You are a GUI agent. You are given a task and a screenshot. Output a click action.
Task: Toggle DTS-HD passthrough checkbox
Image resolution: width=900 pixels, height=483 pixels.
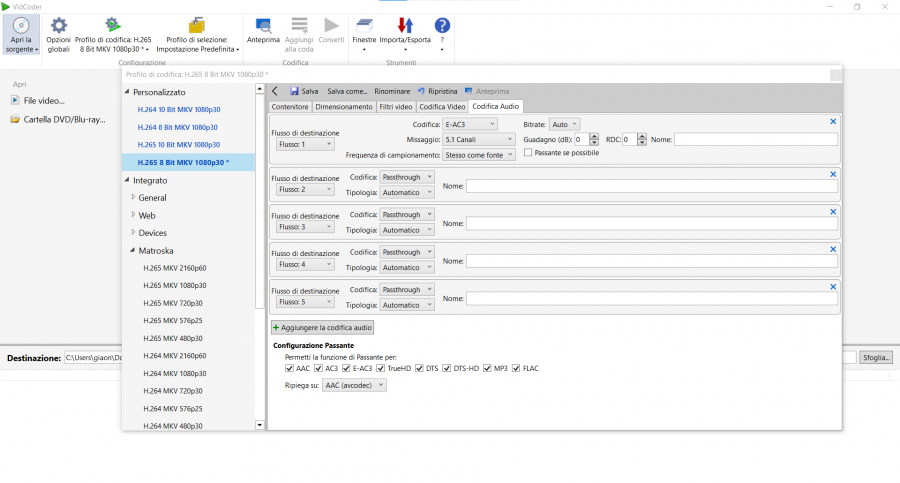click(447, 368)
